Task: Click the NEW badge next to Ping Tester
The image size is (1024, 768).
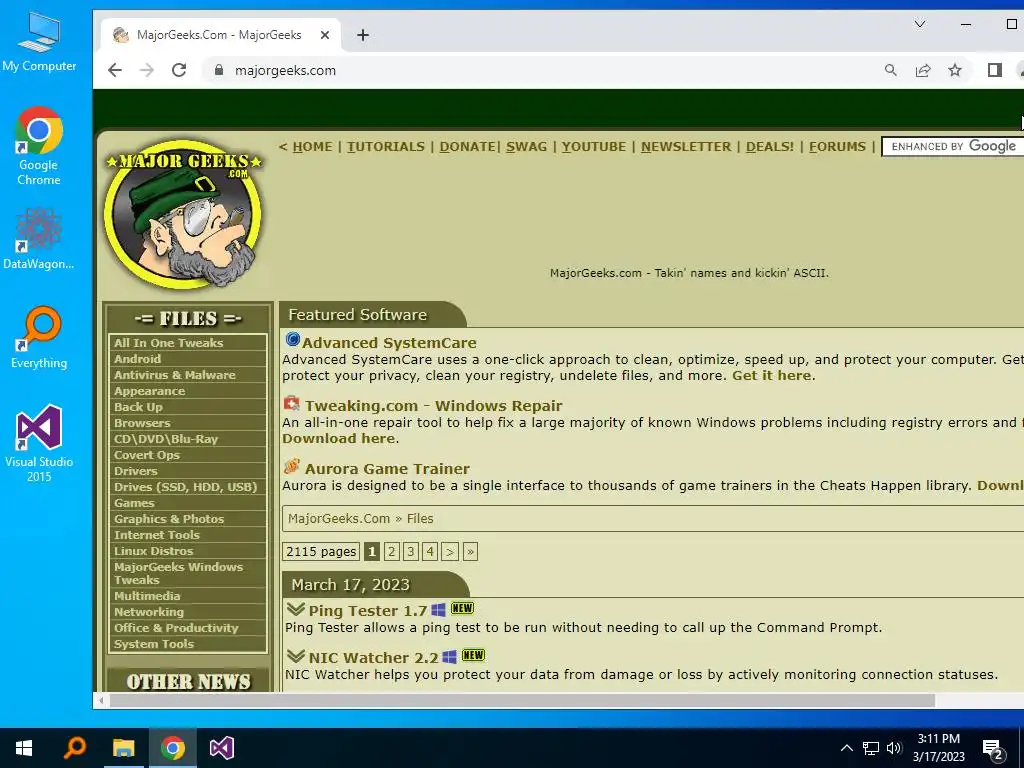Action: [462, 608]
